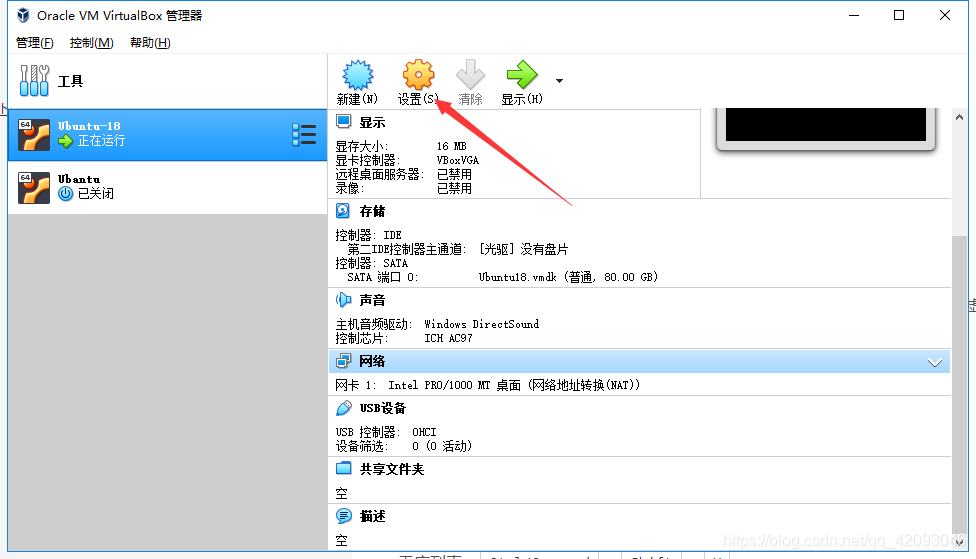This screenshot has height=559, width=976.
Task: Minimize the VirtualBox manager window
Action: pos(854,15)
